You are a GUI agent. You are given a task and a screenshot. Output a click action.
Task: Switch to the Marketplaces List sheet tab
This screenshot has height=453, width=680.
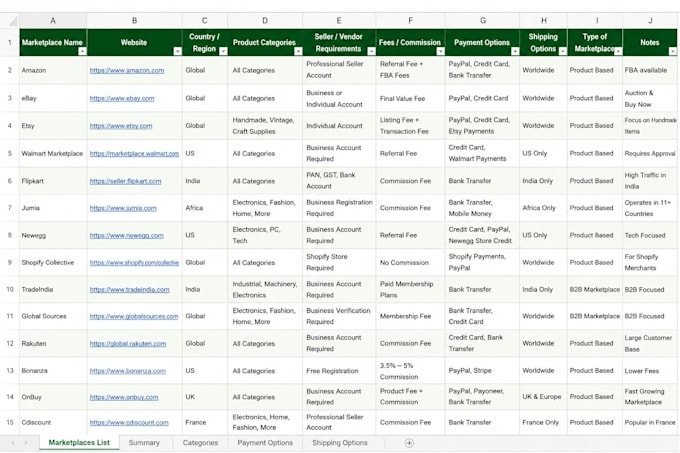pos(79,443)
